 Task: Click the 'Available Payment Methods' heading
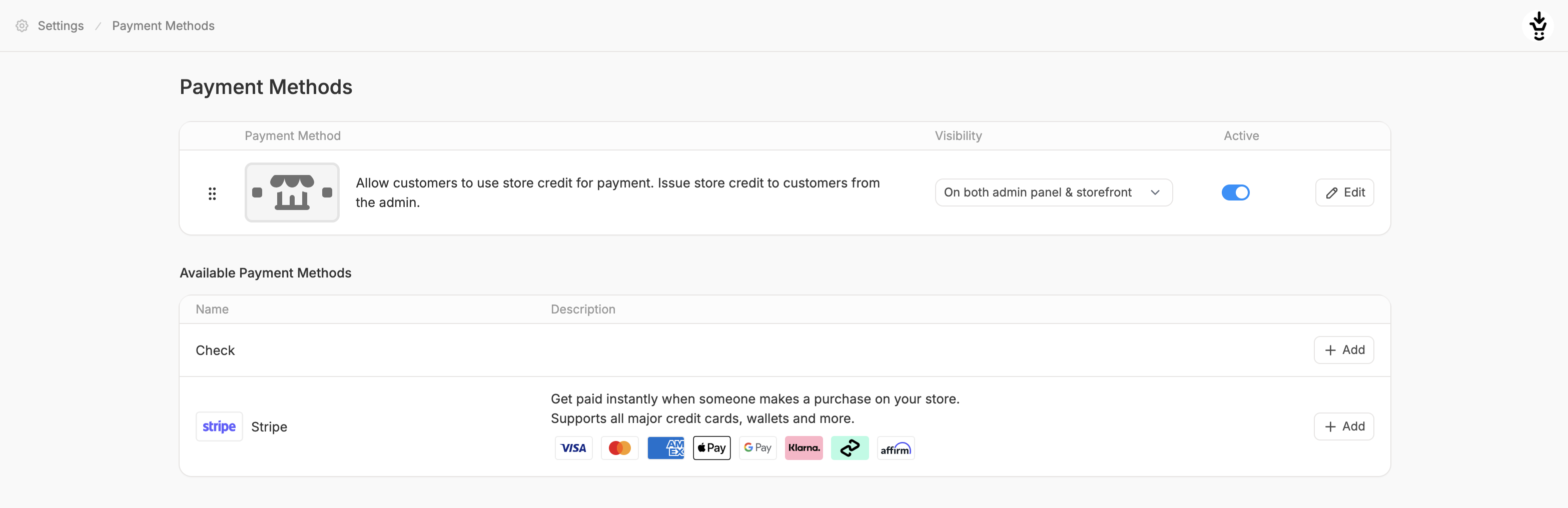point(265,273)
